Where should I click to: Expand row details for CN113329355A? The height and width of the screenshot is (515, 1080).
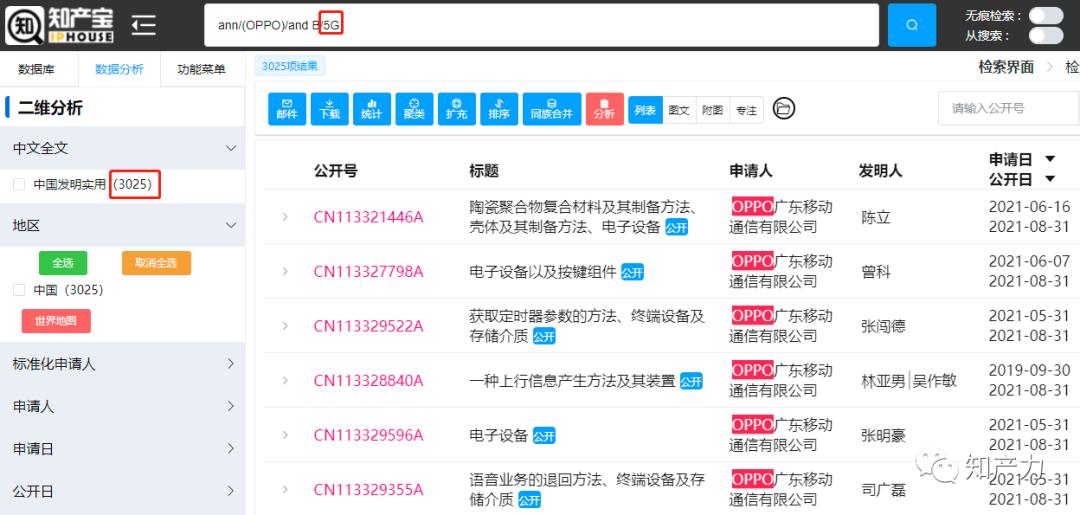point(284,490)
